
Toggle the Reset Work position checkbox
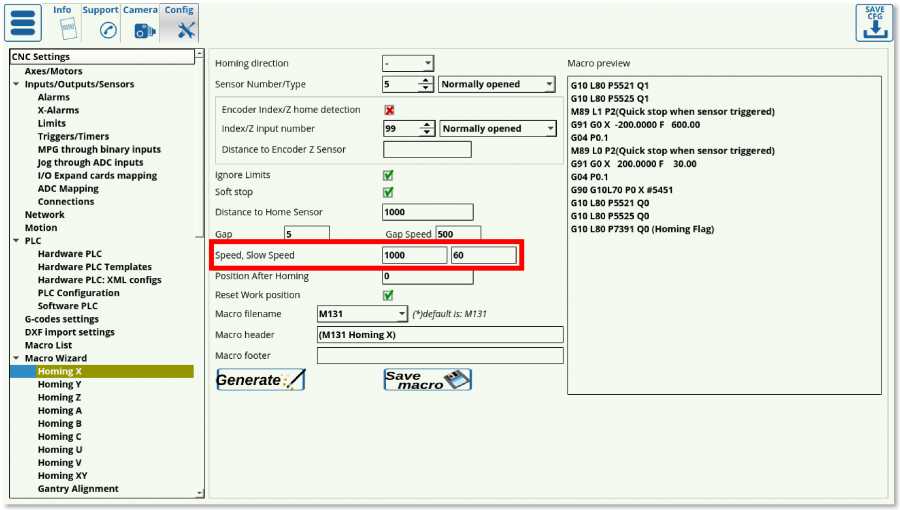coord(389,295)
